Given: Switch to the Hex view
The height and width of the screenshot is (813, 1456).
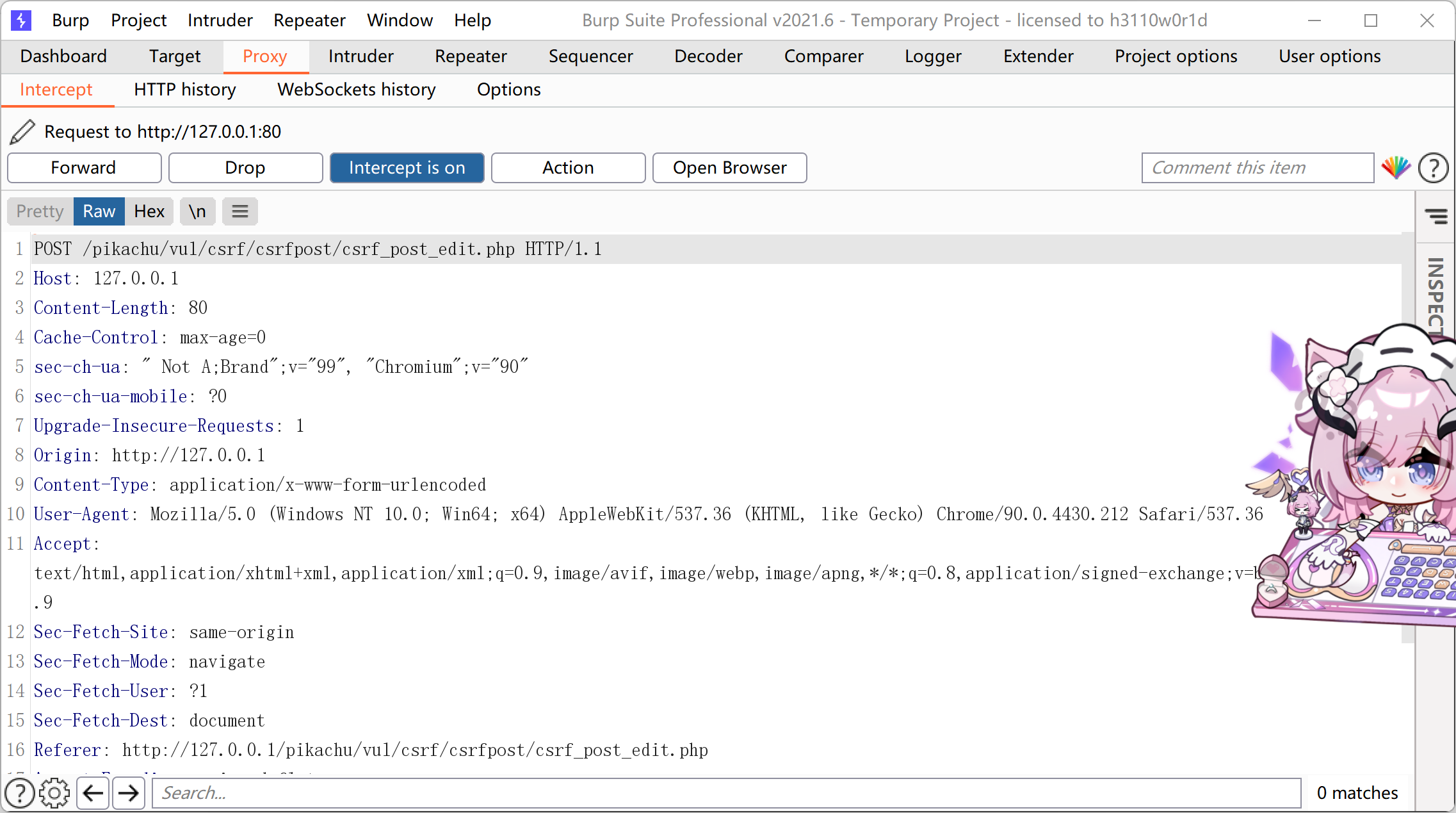Looking at the screenshot, I should pos(149,211).
